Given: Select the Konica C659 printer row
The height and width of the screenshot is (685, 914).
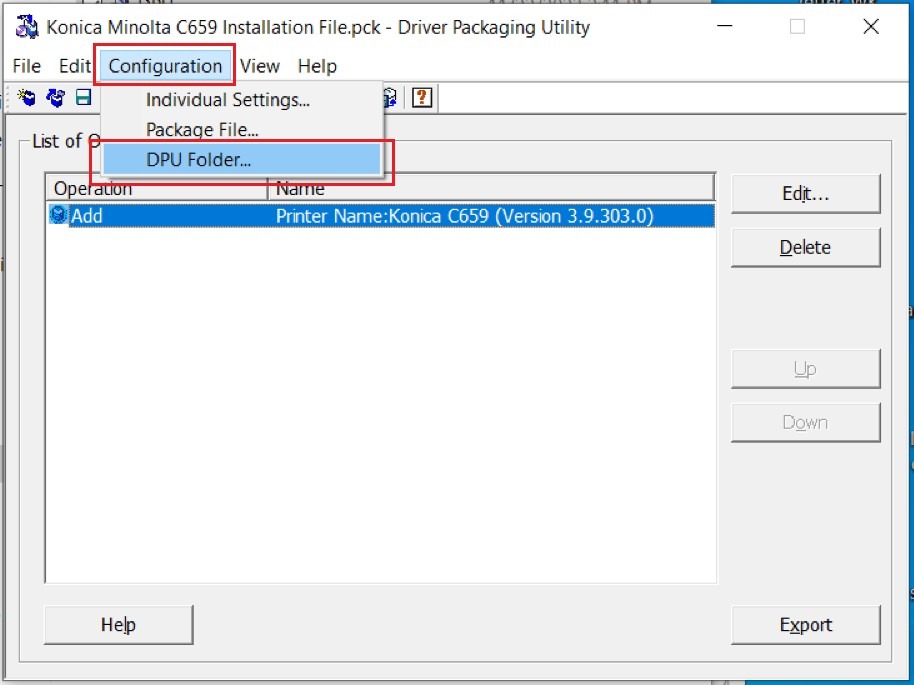Looking at the screenshot, I should point(464,215).
